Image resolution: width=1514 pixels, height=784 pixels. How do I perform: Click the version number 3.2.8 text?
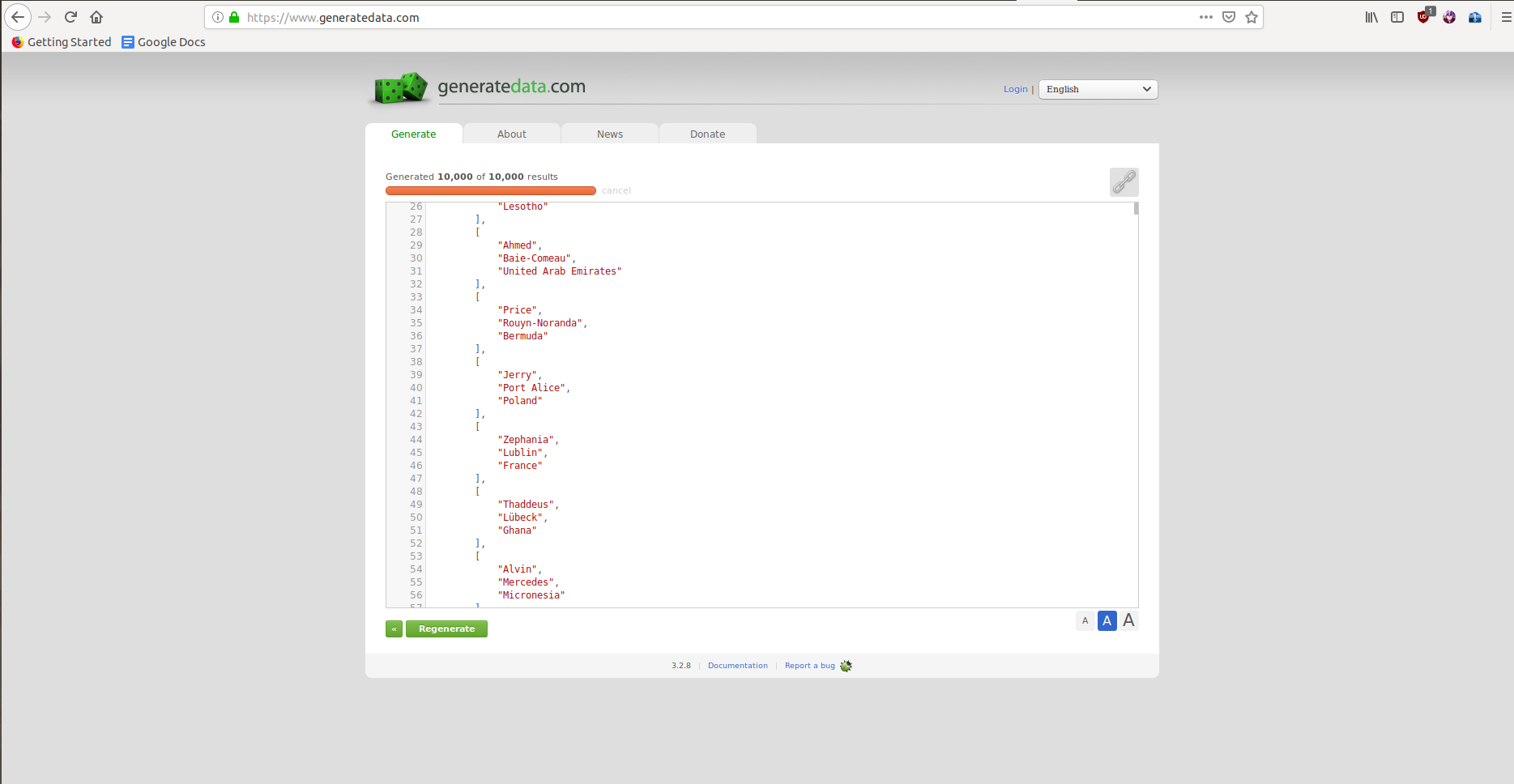click(681, 666)
